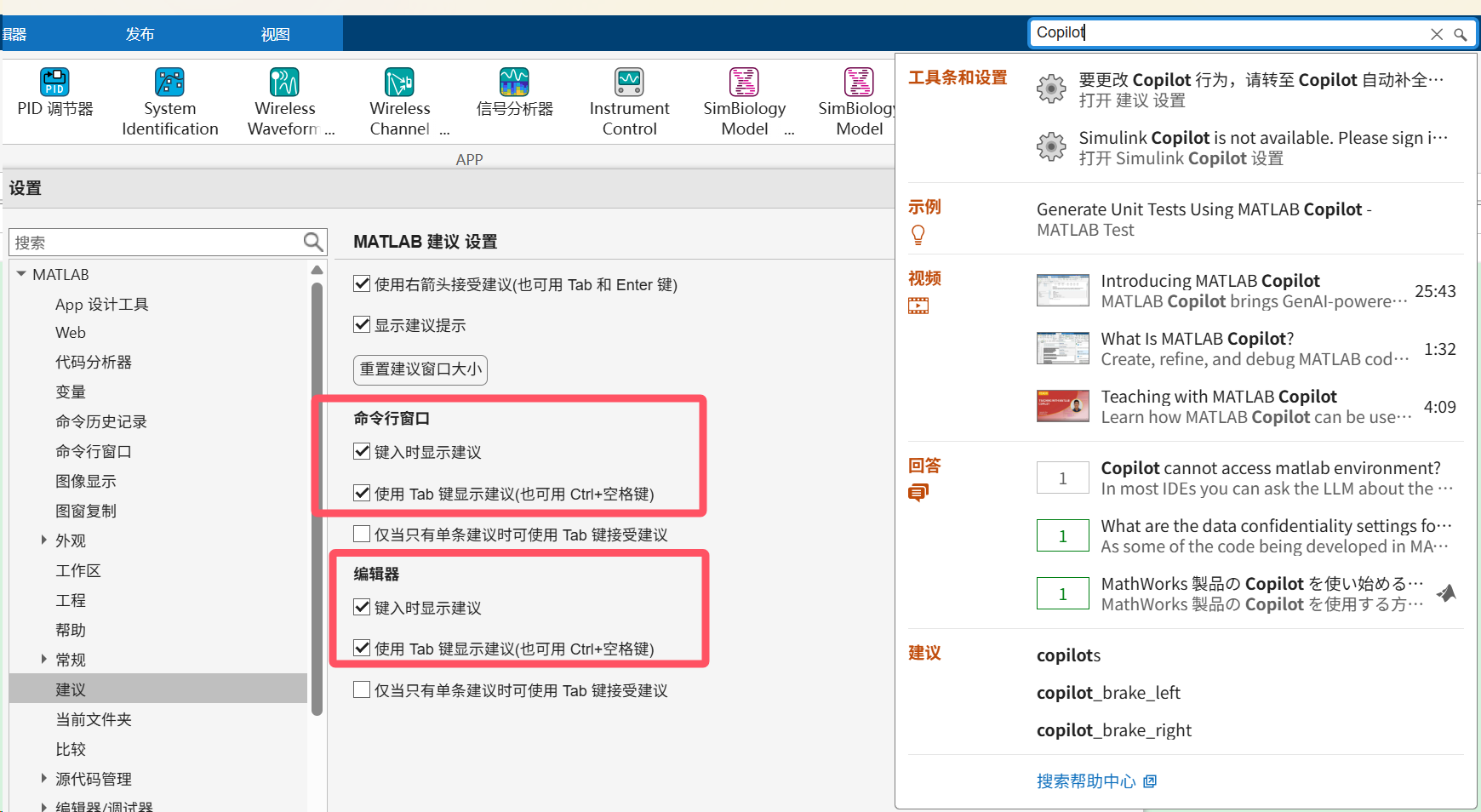Open What Is MATLAB Copilot video thumbnail

click(x=1063, y=348)
